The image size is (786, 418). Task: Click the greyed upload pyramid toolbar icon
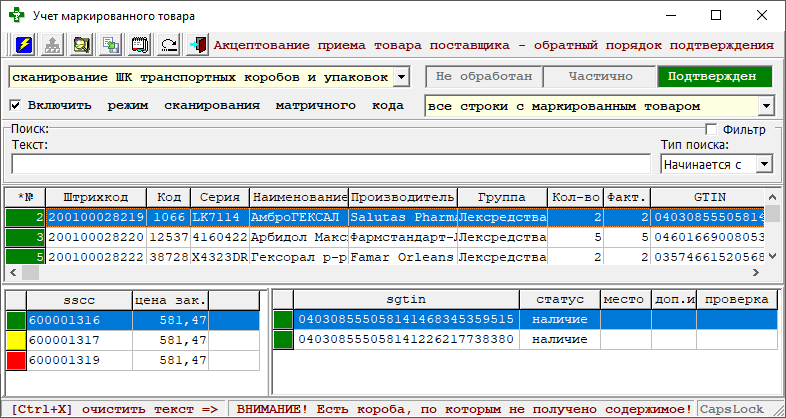tap(53, 45)
